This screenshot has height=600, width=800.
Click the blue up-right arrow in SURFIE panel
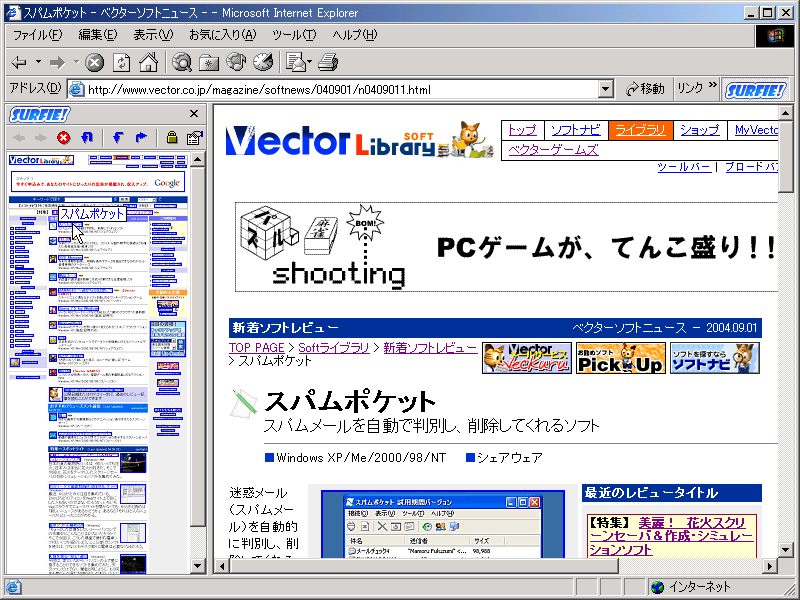click(x=141, y=138)
